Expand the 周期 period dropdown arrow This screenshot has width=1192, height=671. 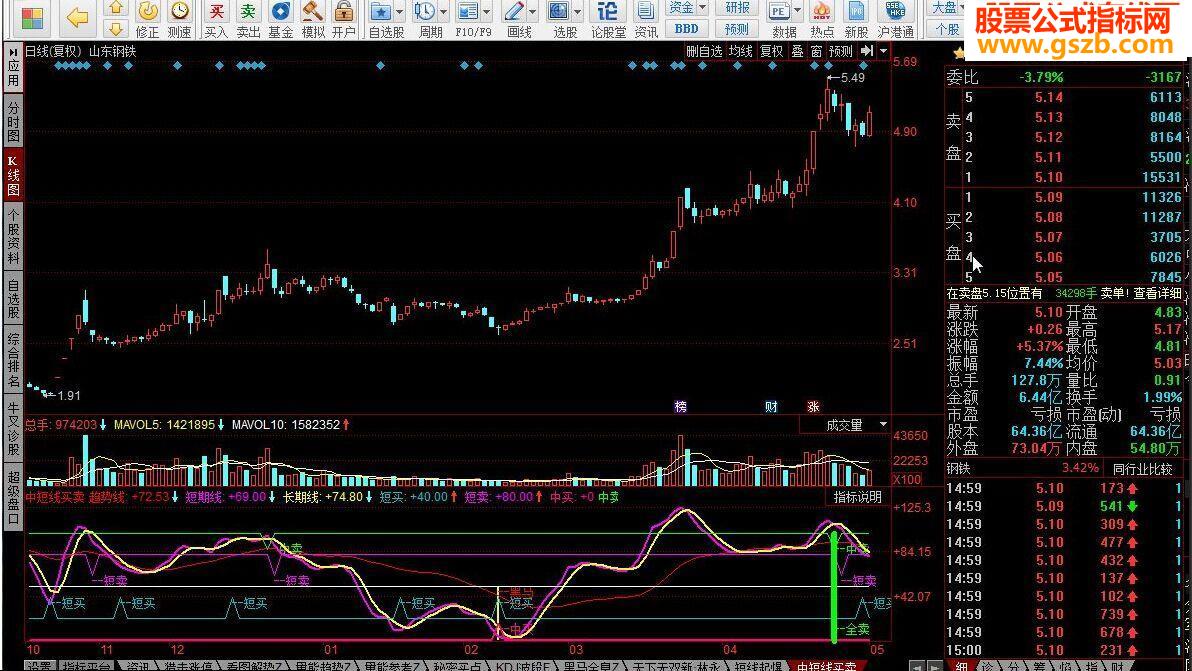click(443, 12)
